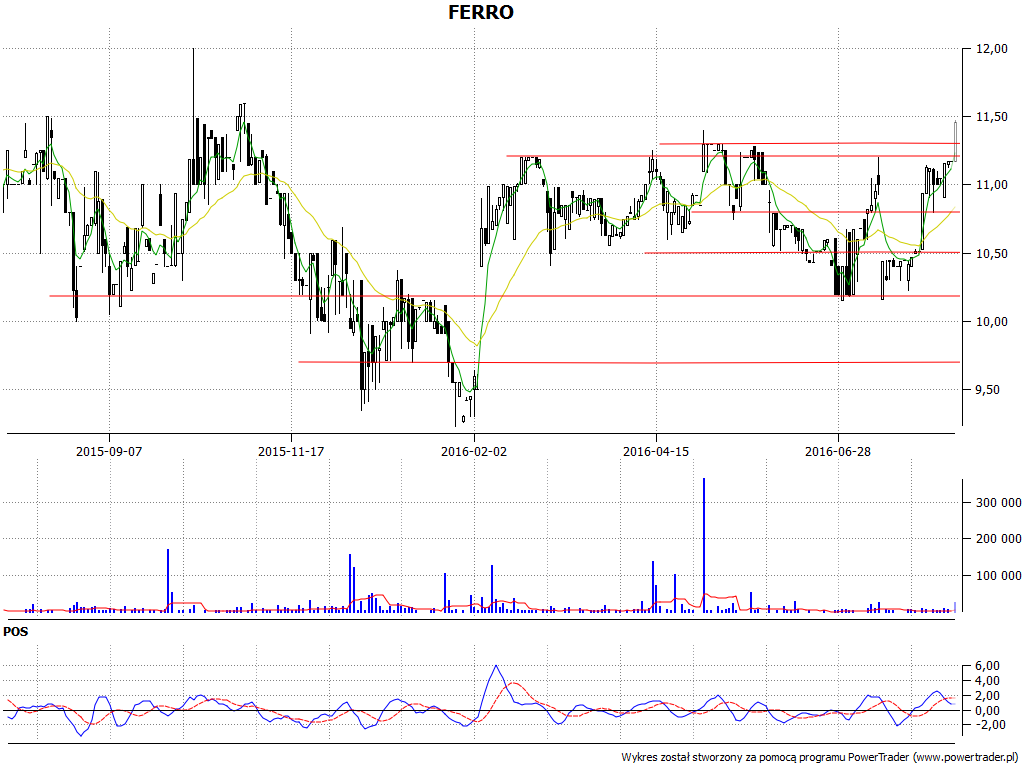Click the 2016-02-02 date label
Screen dimensions: 1024x768
pos(474,451)
